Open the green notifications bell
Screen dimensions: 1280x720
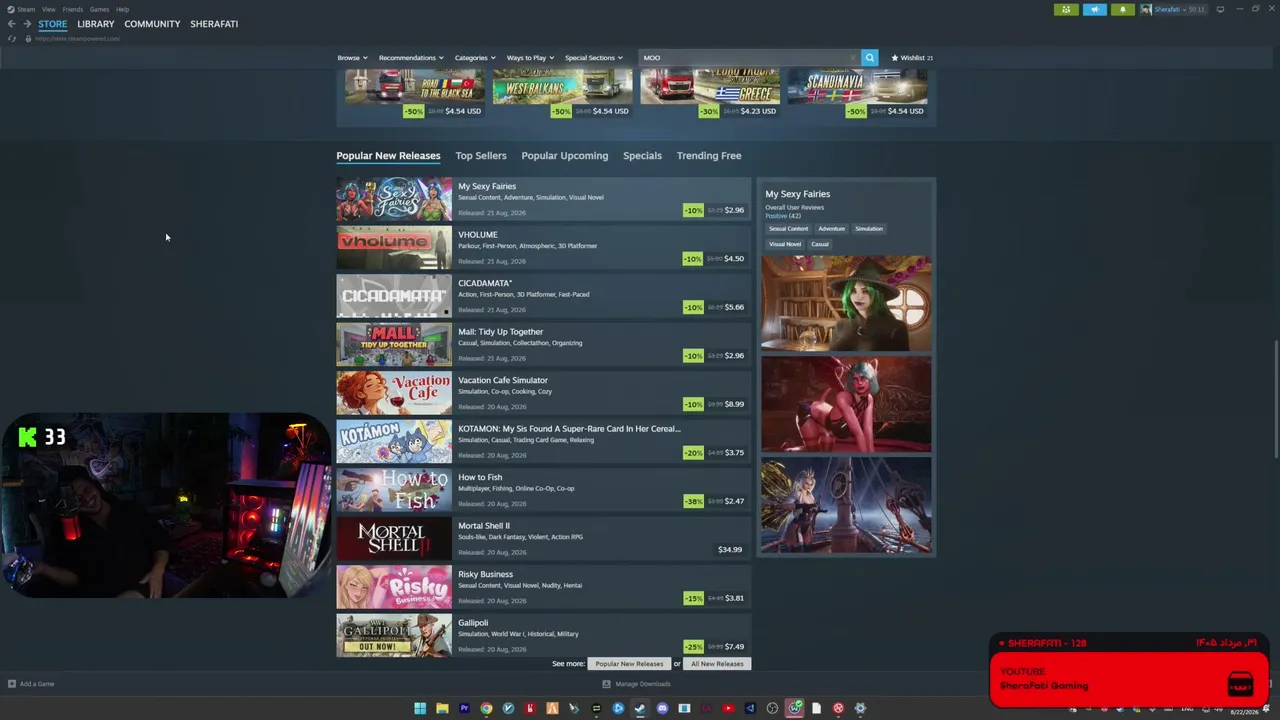click(x=1122, y=10)
